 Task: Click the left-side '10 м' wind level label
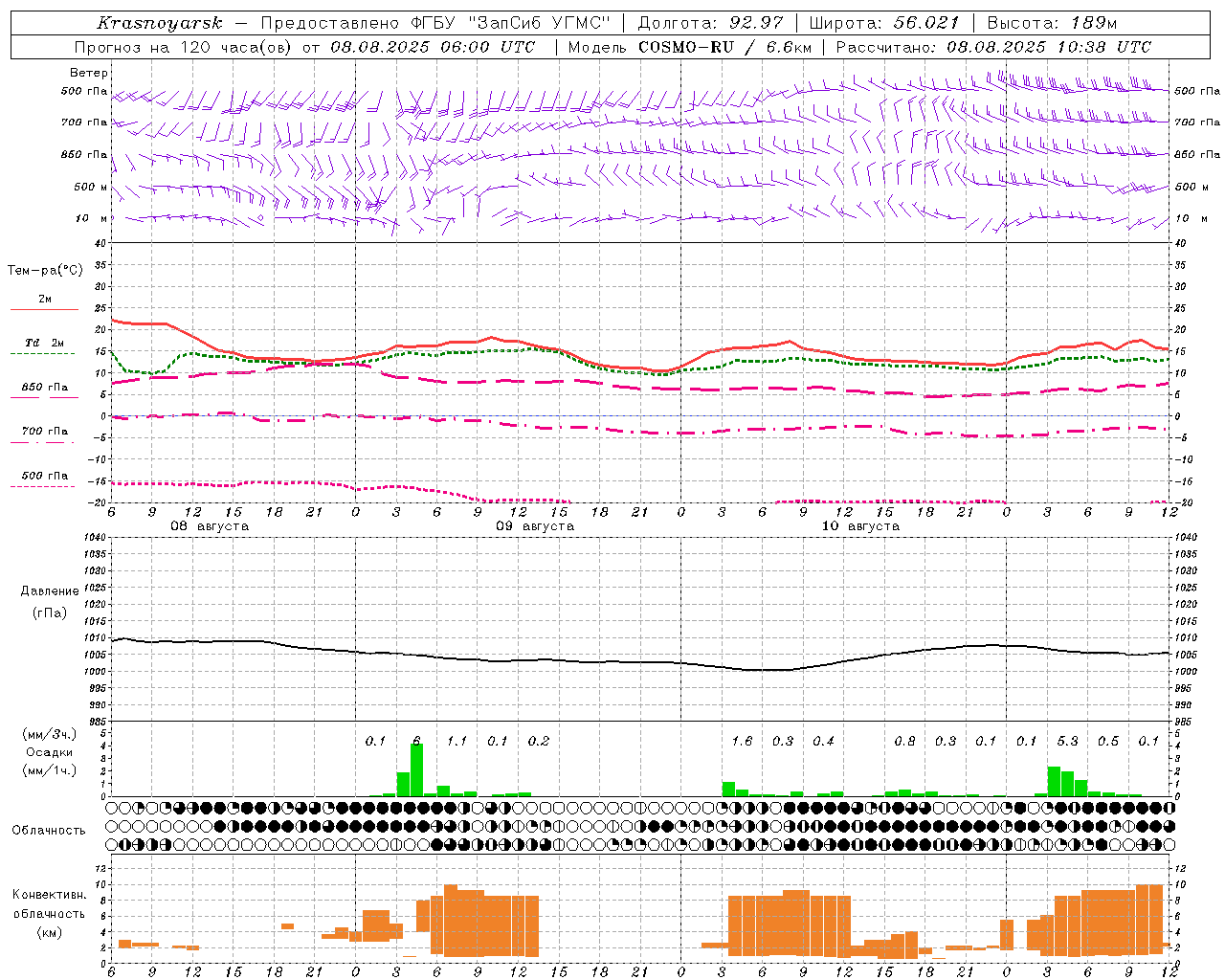(x=92, y=218)
